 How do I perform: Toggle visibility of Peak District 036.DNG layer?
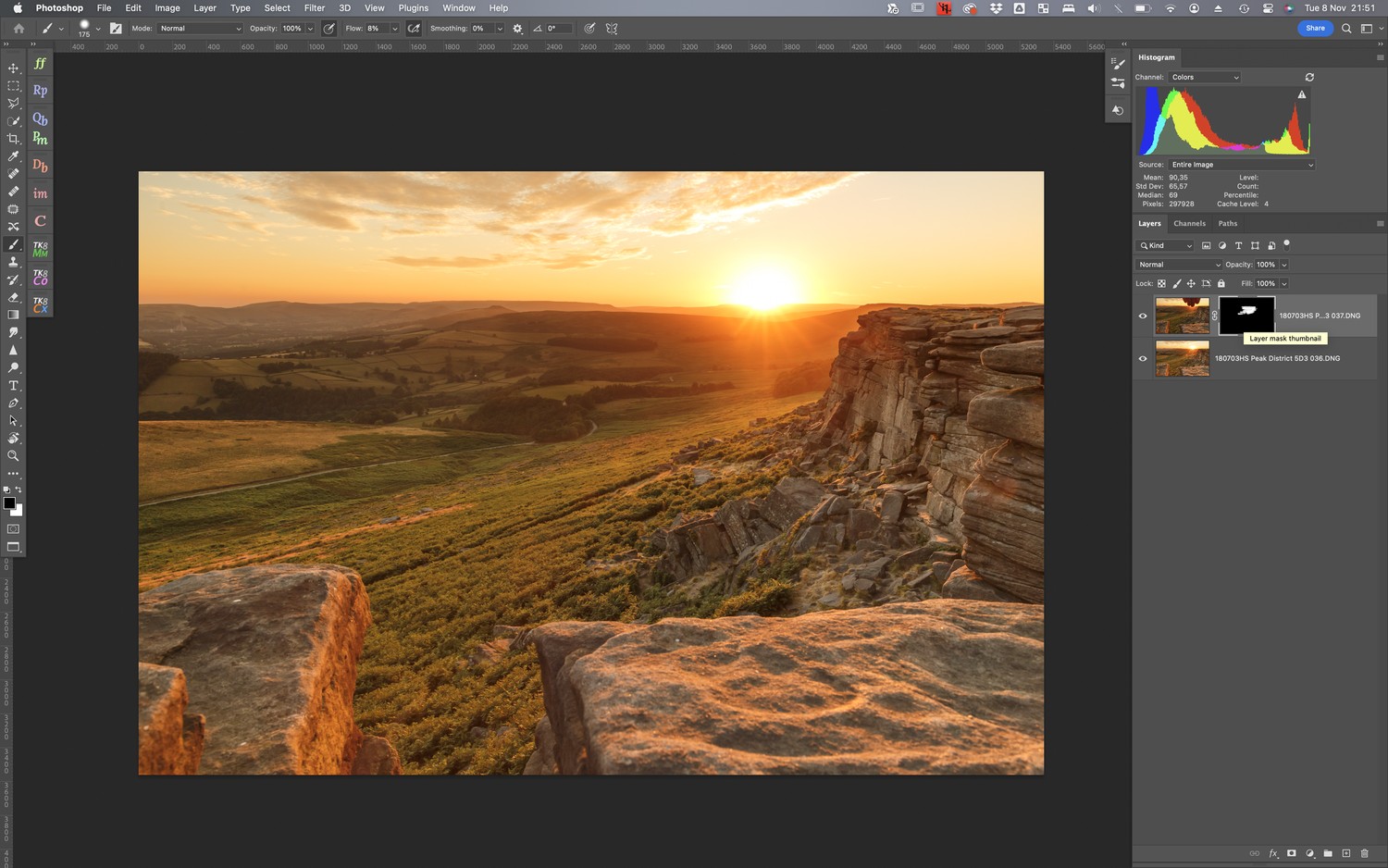coord(1143,359)
